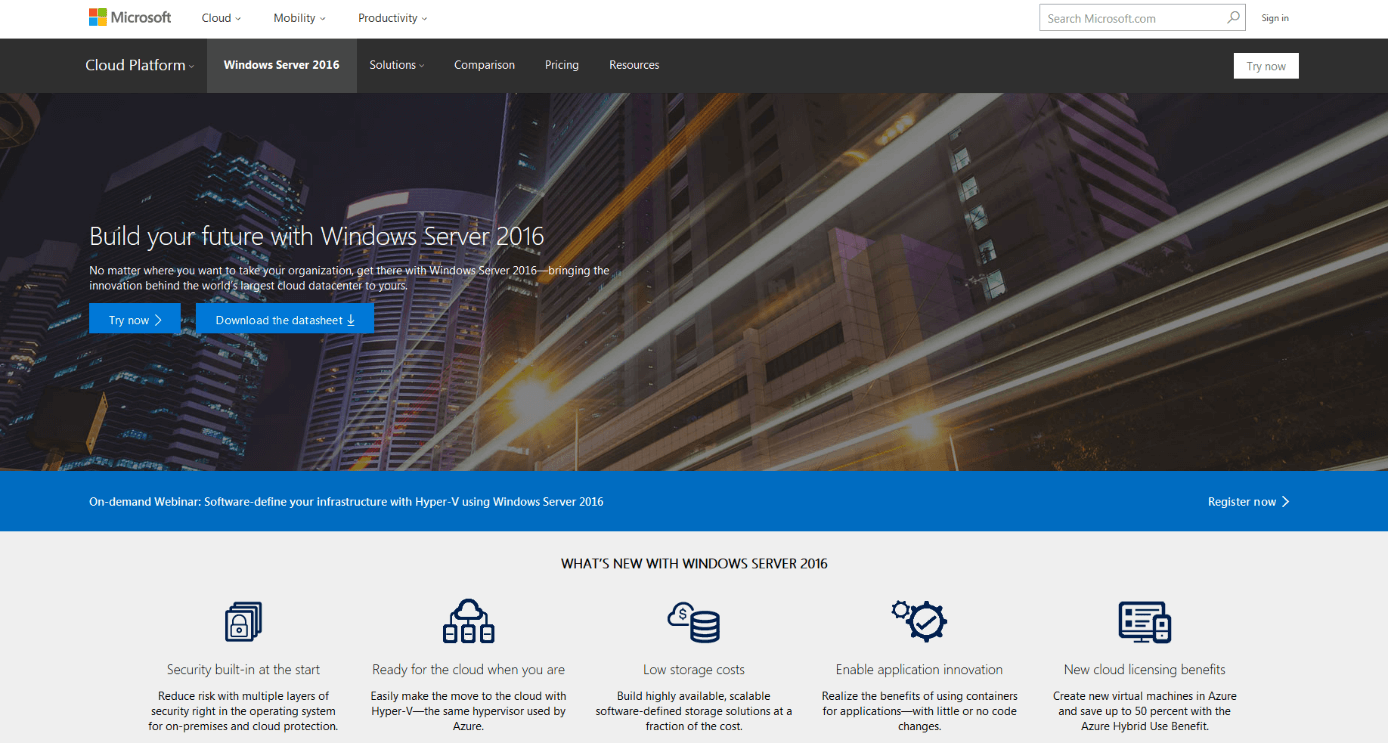Click the Security built-in lock icon
Viewport: 1388px width, 743px height.
243,621
